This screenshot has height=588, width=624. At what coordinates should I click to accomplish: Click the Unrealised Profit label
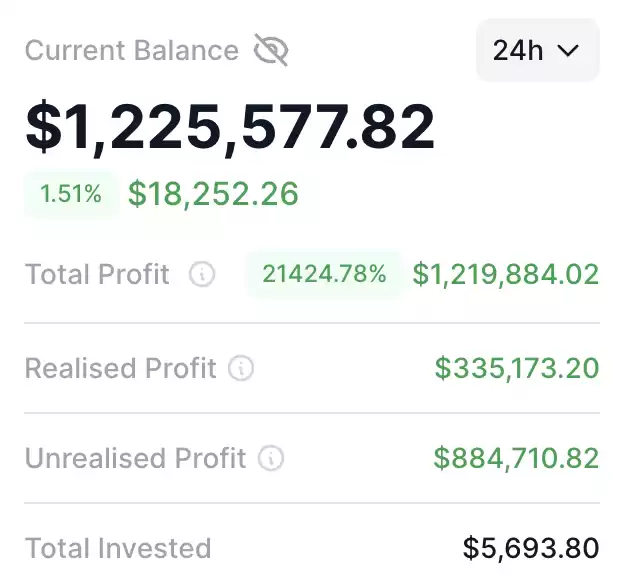(x=135, y=459)
